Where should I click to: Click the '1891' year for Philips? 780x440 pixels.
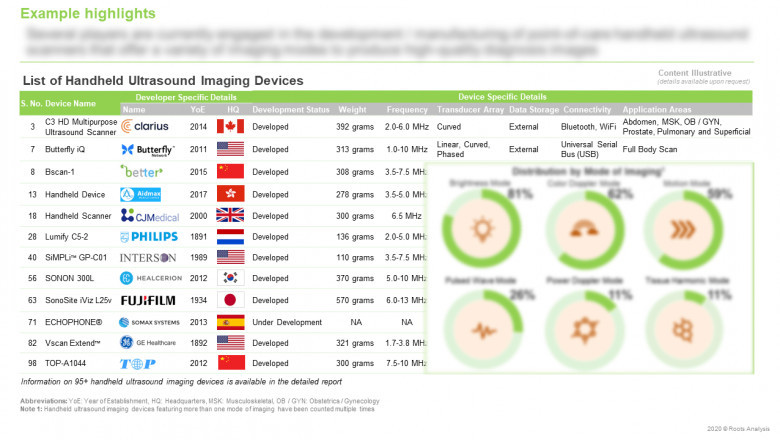[198, 237]
